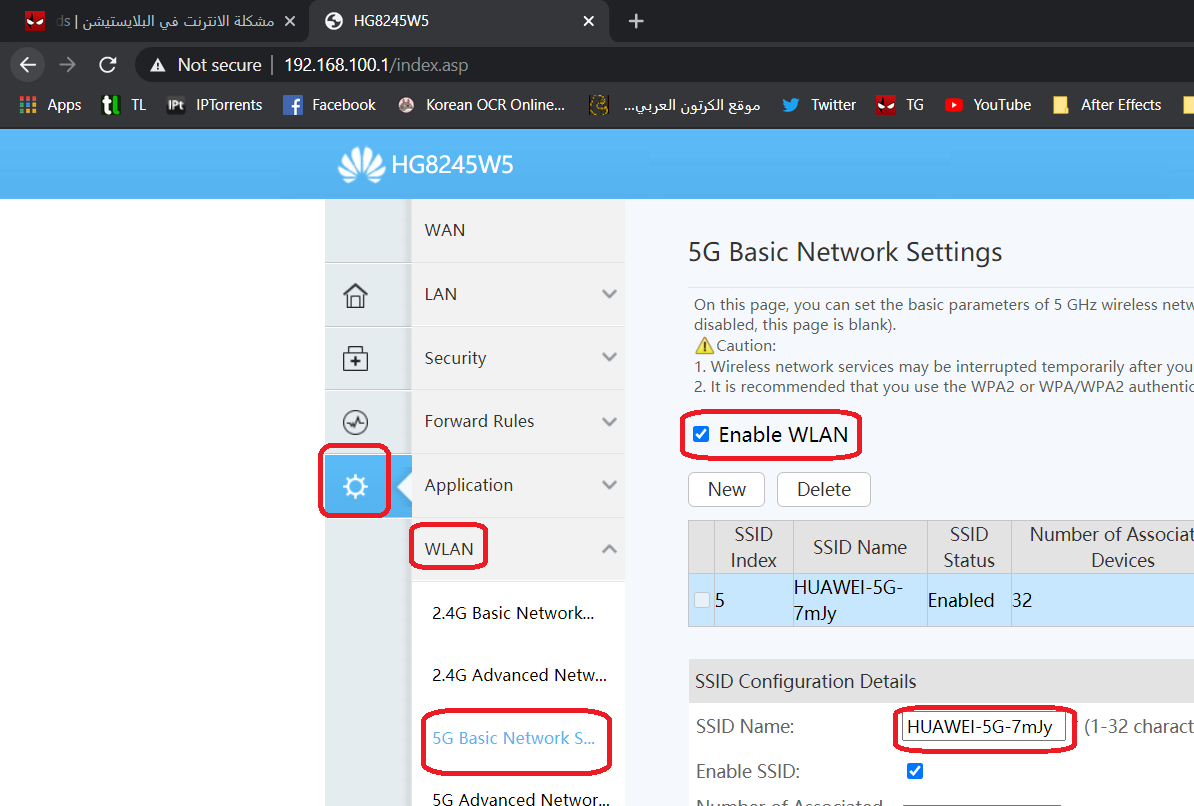Open the TG bookmark
Viewport: 1194px width, 806px height.
[899, 105]
